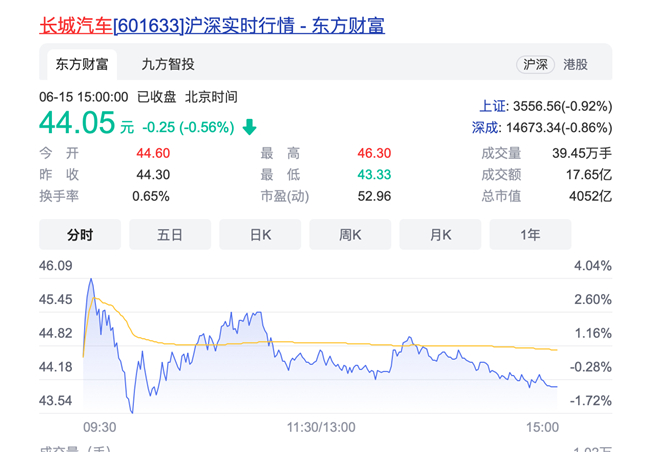Click the 最低 value 43.33
Screen dimensions: 650x452
coord(374,175)
